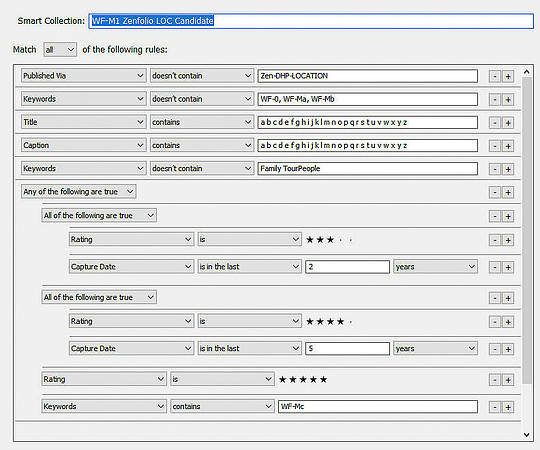Viewport: 540px width, 450px height.
Task: Remove the five-star Rating rule
Action: [495, 380]
